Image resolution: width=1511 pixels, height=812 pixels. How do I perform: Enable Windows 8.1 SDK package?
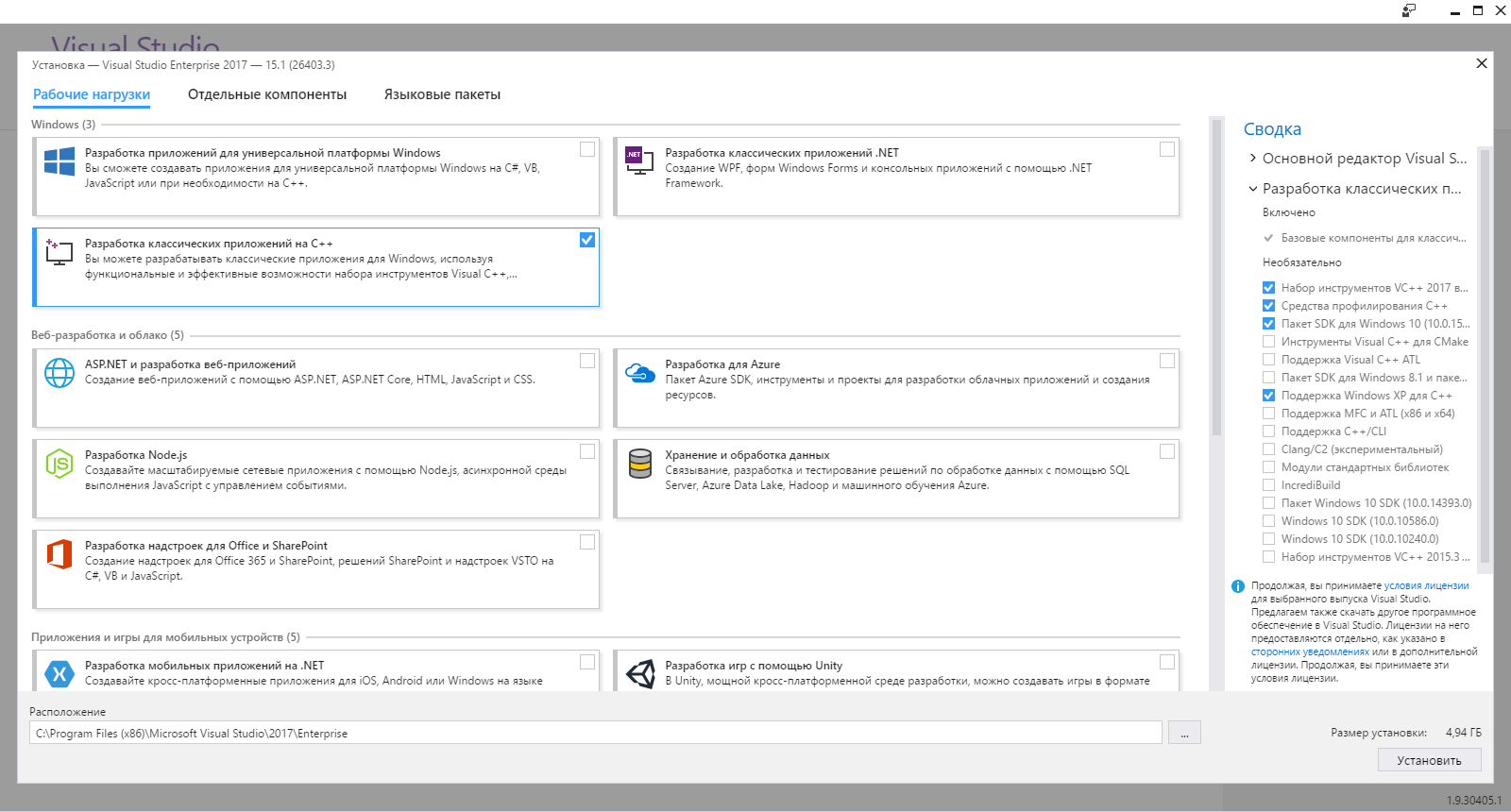(x=1268, y=378)
